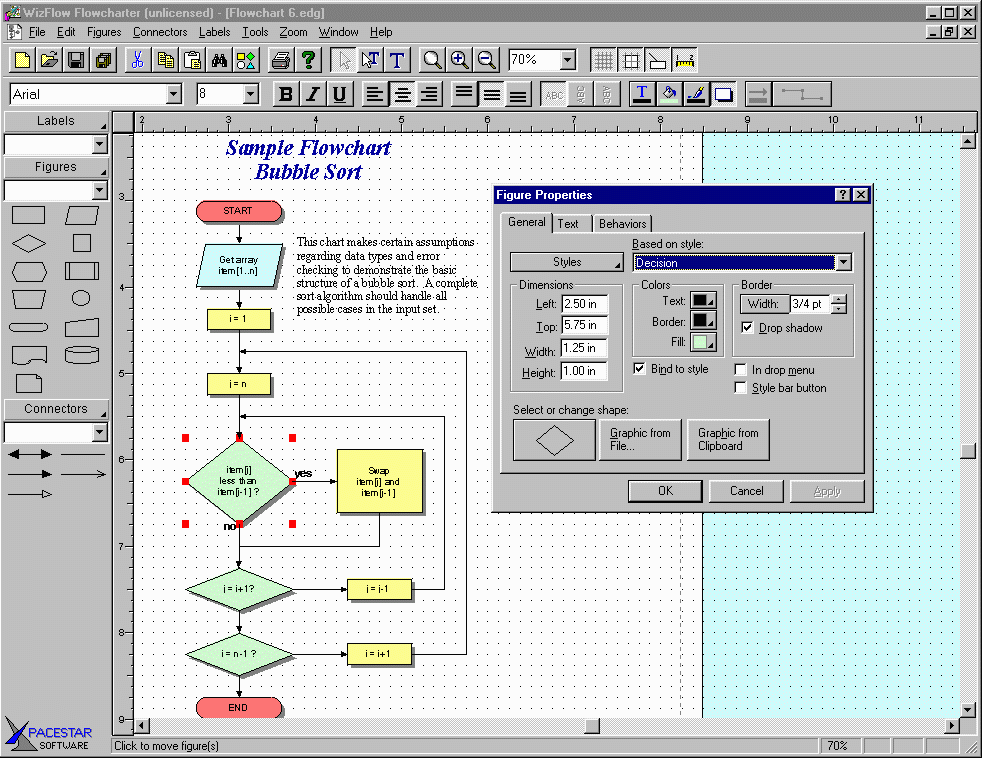
Task: Switch to the Text tab
Action: coord(568,224)
